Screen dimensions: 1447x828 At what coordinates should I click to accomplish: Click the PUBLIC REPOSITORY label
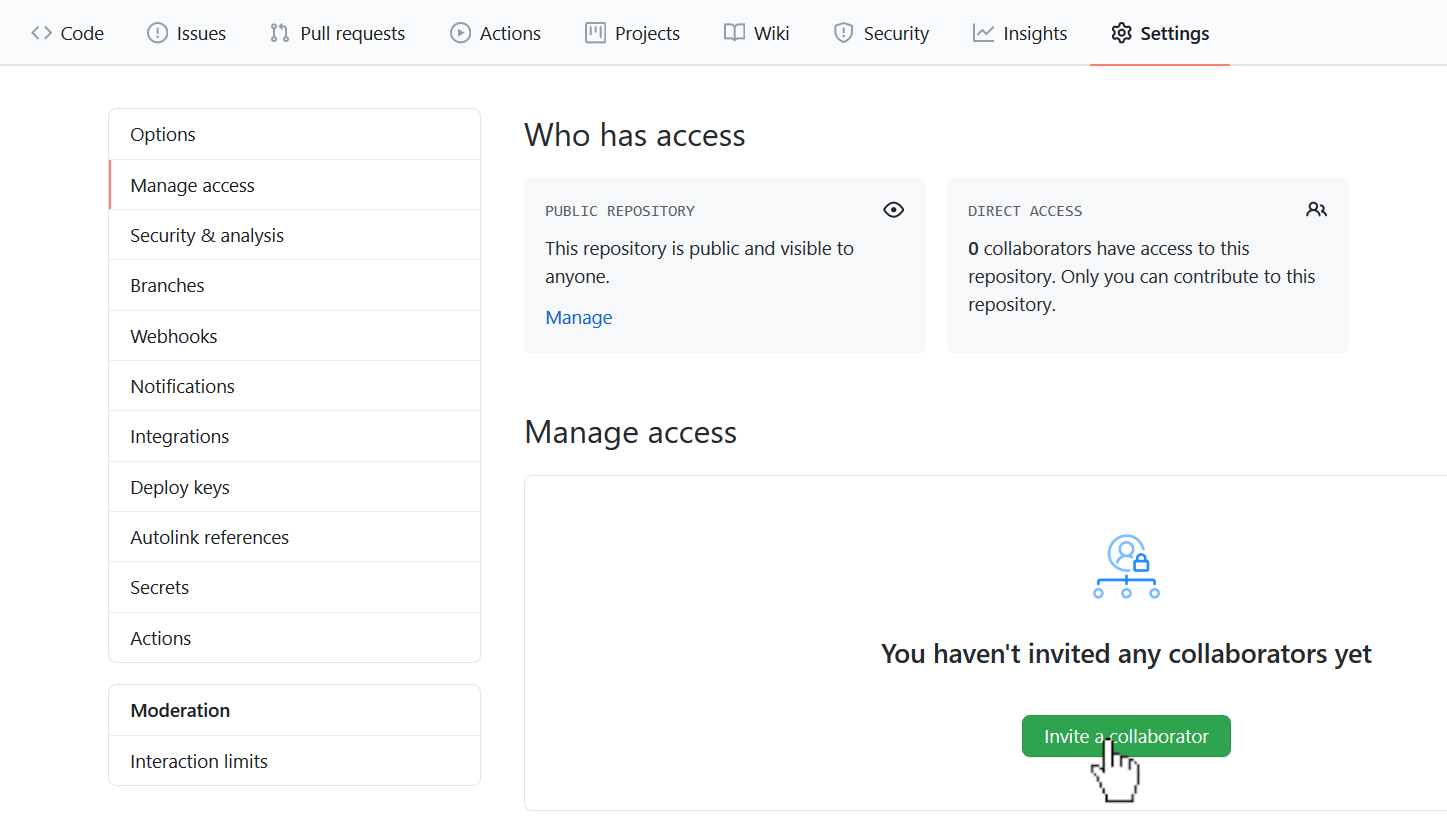620,211
